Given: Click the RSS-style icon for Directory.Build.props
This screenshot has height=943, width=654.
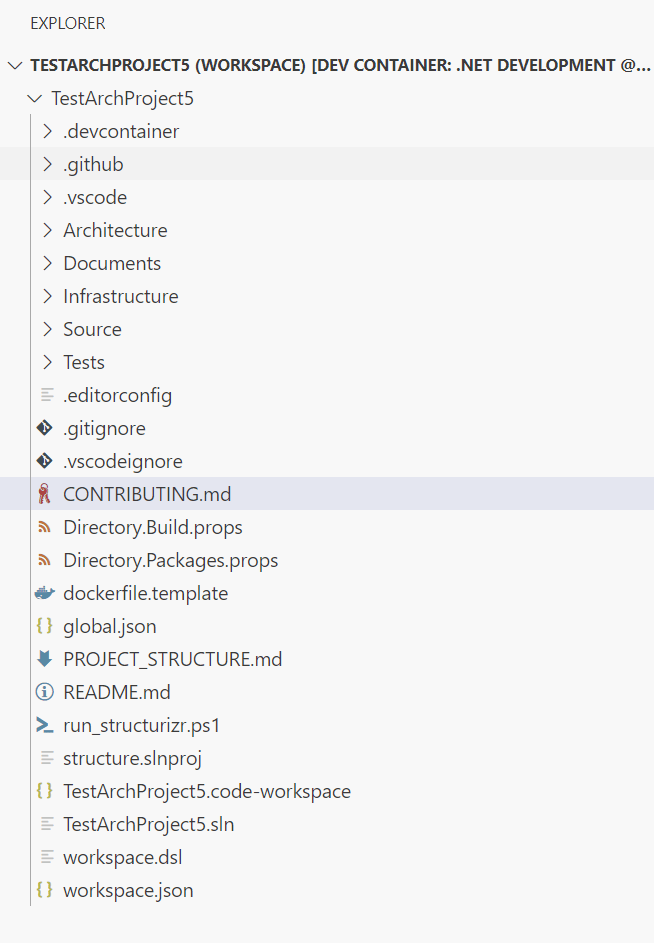Looking at the screenshot, I should pos(44,527).
